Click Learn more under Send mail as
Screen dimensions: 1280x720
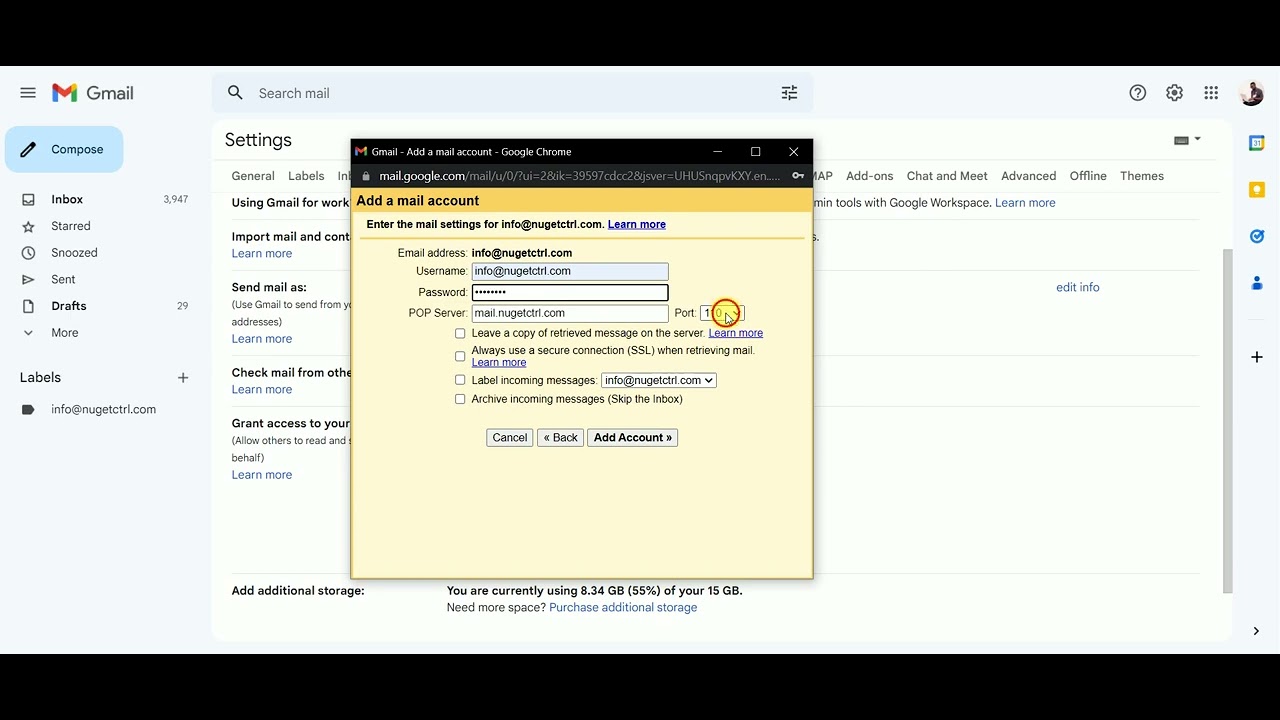point(262,339)
